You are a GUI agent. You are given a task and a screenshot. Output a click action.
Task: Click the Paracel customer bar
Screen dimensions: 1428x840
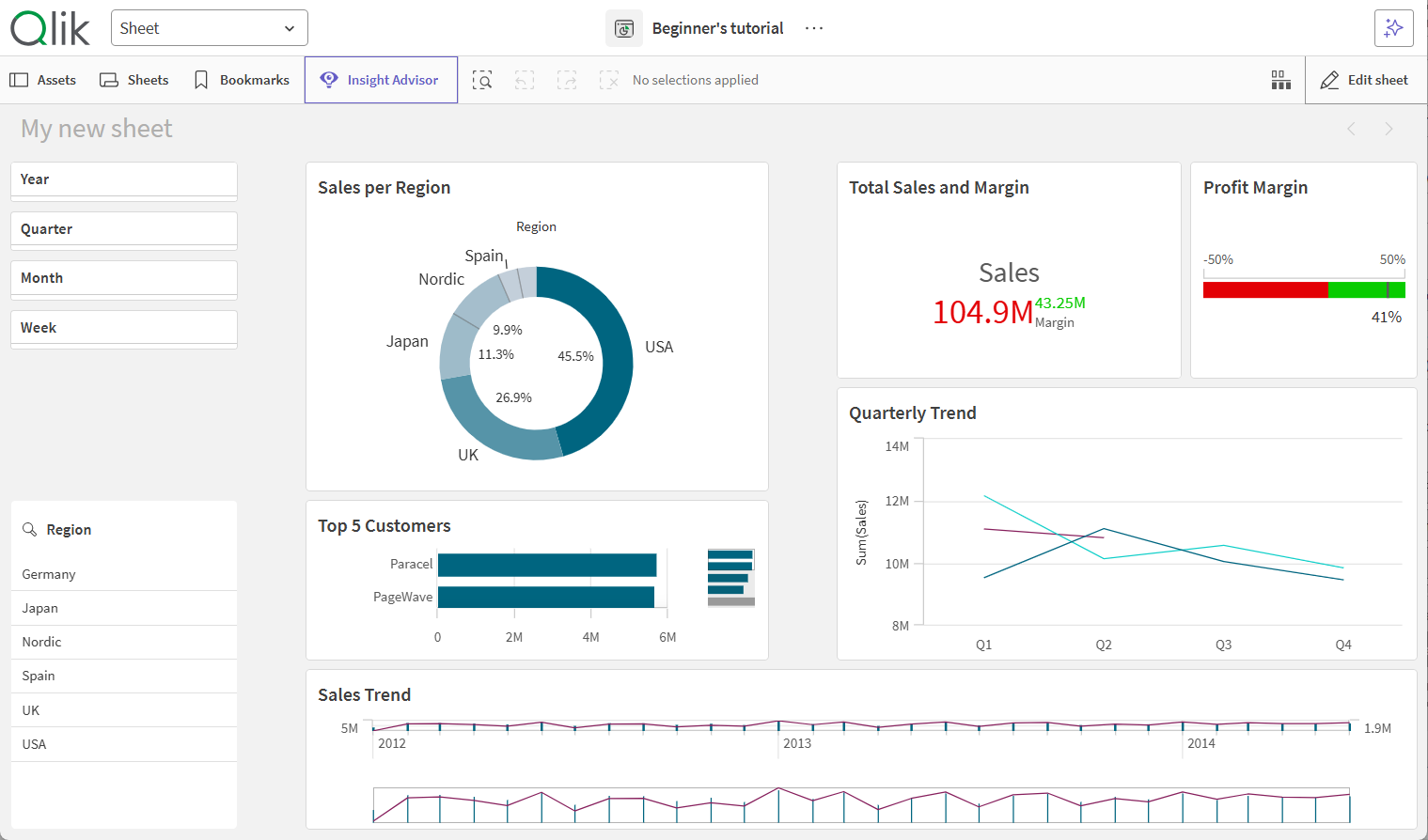click(x=547, y=565)
